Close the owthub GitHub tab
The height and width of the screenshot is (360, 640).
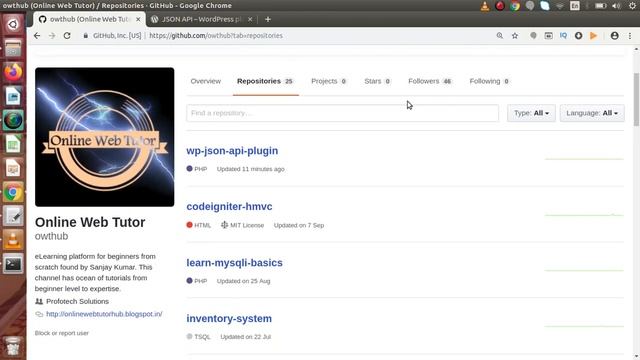tap(138, 19)
